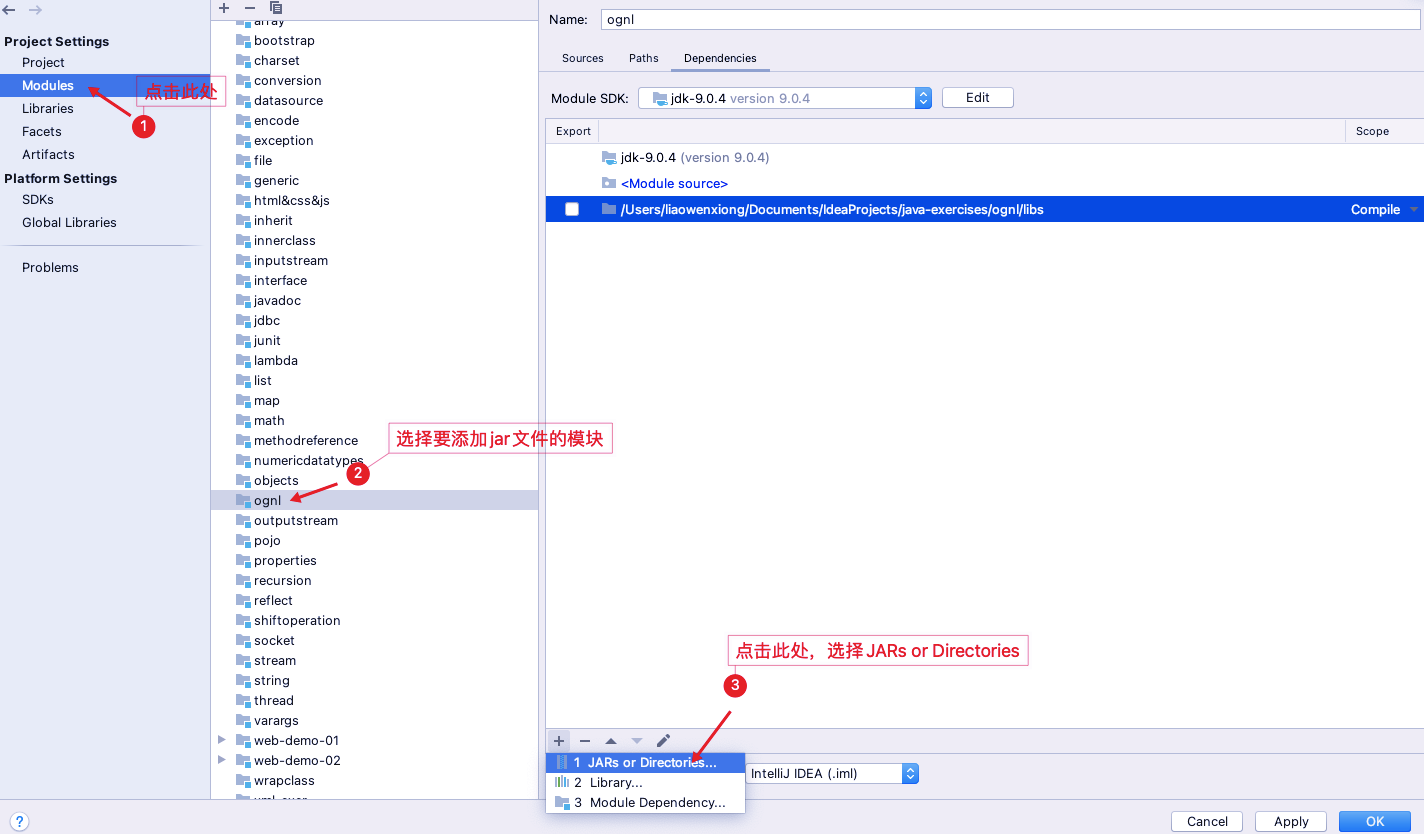The image size is (1424, 834).
Task: Click the lambda module folder icon
Action: click(x=243, y=361)
